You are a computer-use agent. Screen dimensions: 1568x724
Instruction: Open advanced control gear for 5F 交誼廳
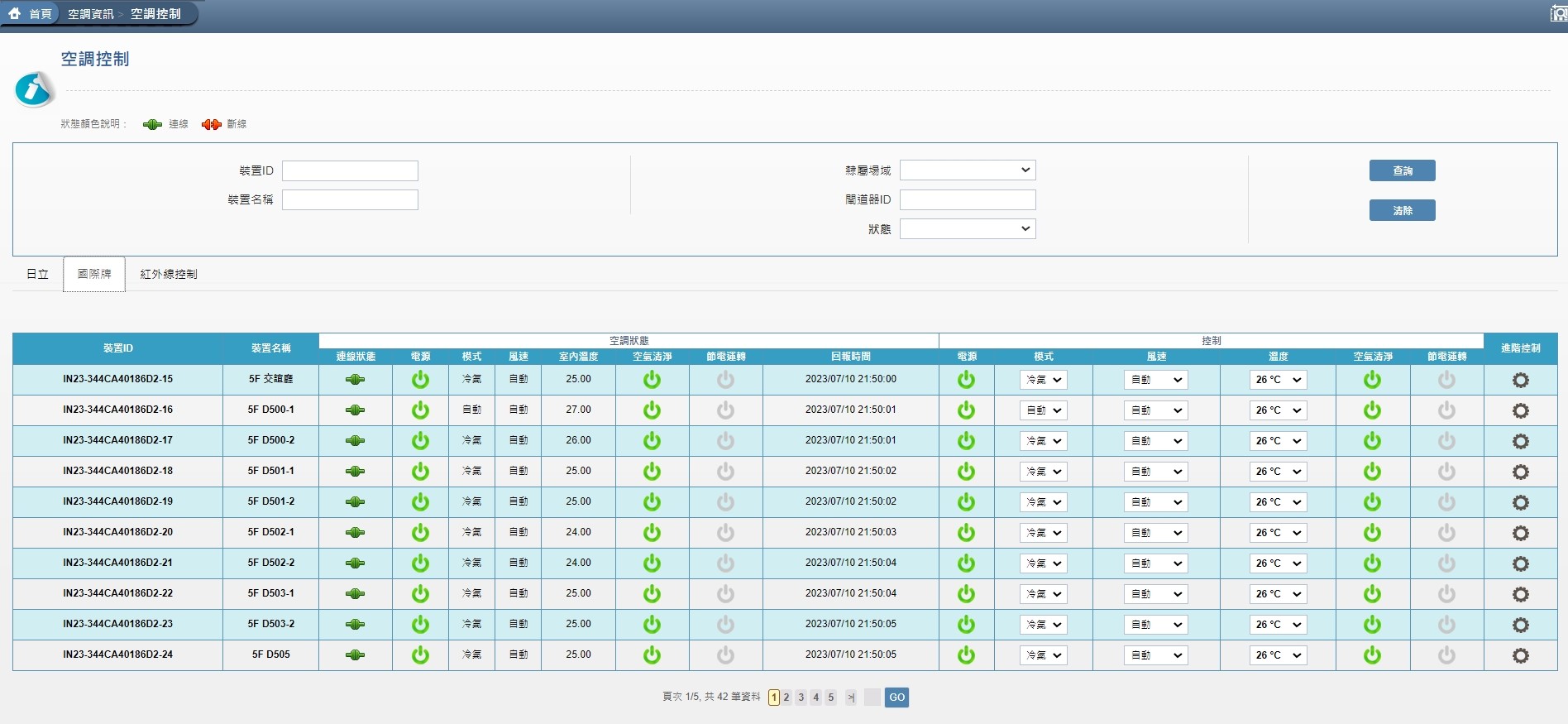pyautogui.click(x=1520, y=380)
